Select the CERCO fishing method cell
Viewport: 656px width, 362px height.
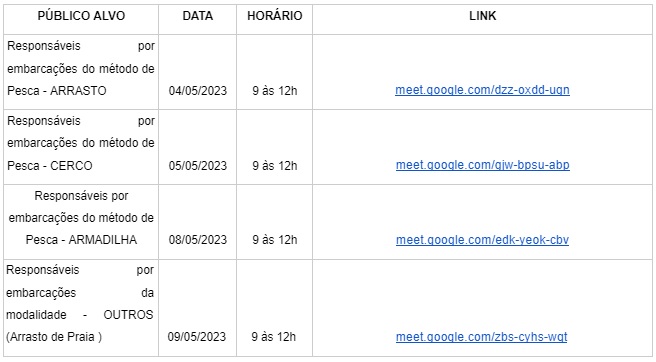(81, 147)
